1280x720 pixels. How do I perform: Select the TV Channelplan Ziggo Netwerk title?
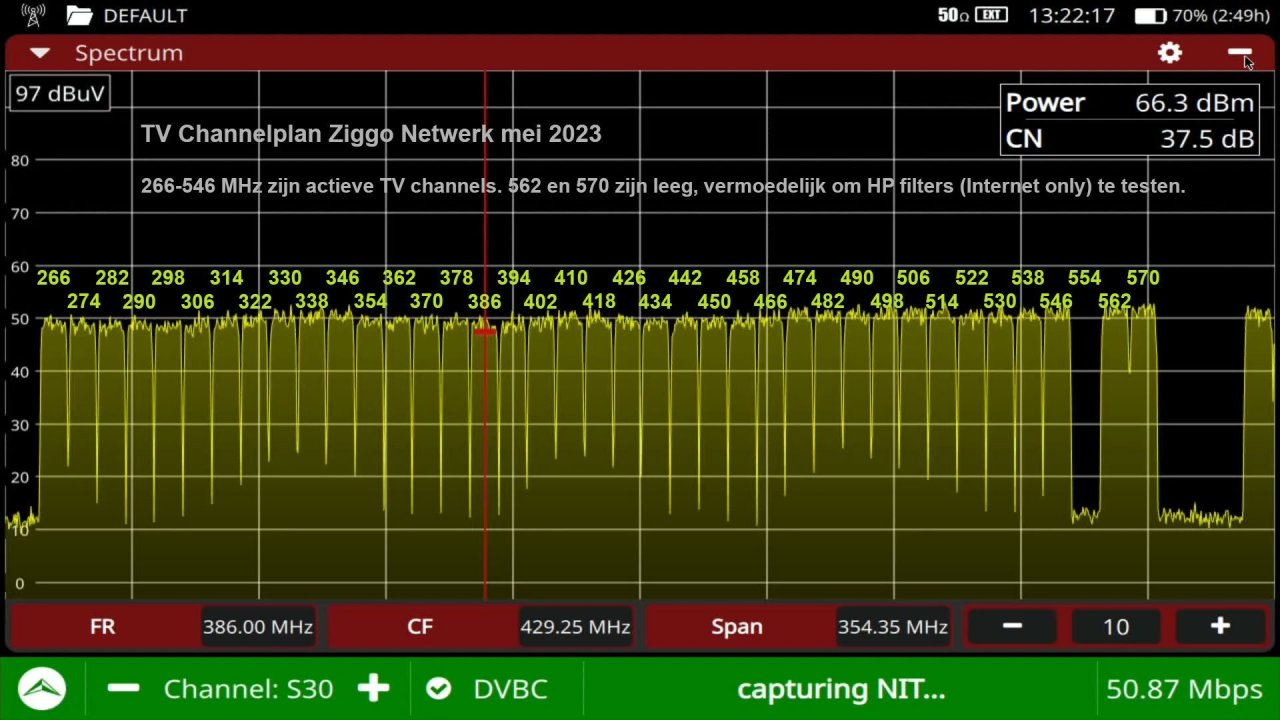[371, 134]
